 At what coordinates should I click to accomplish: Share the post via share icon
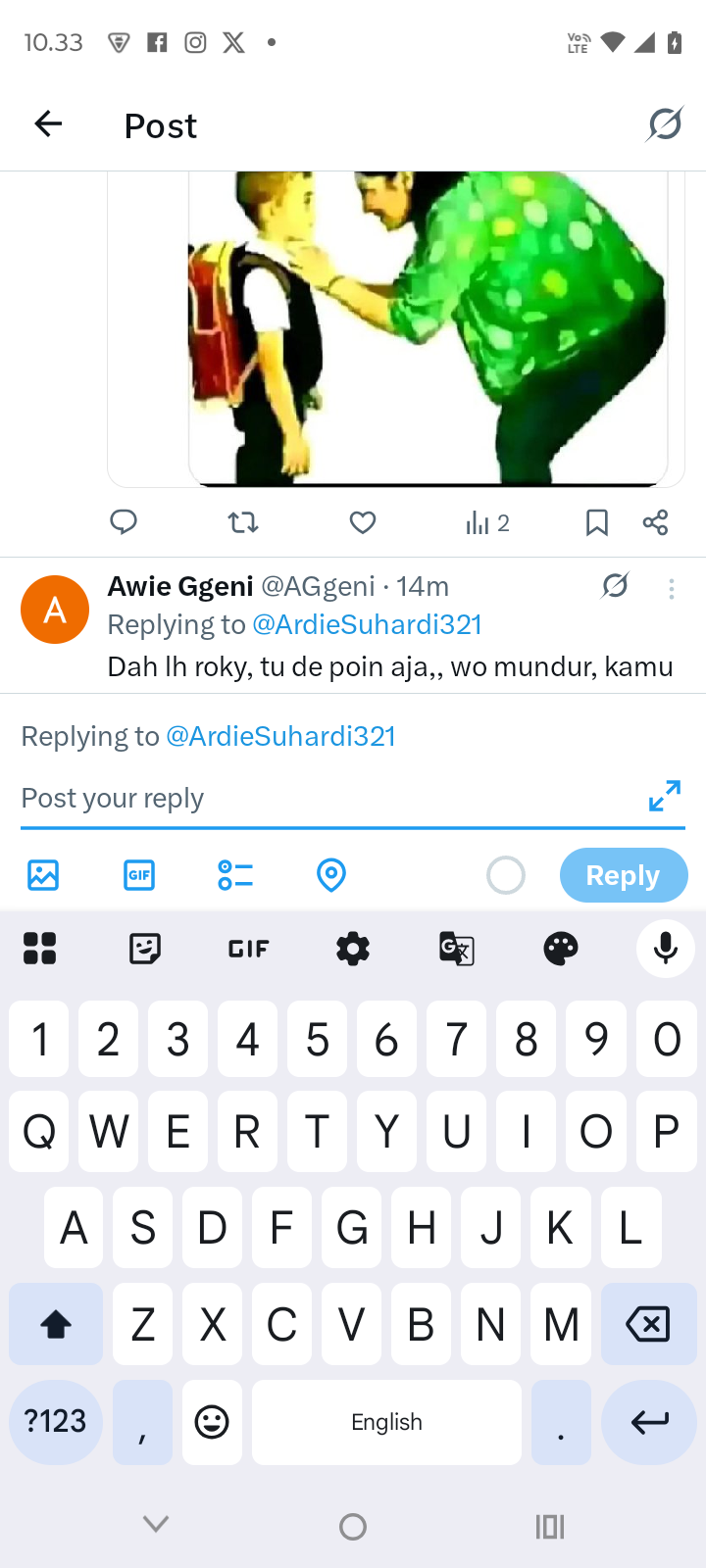[656, 522]
